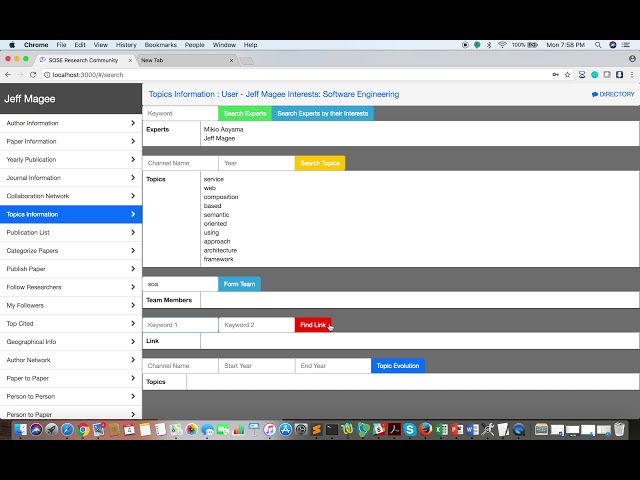Click the End Year input field

click(x=333, y=366)
